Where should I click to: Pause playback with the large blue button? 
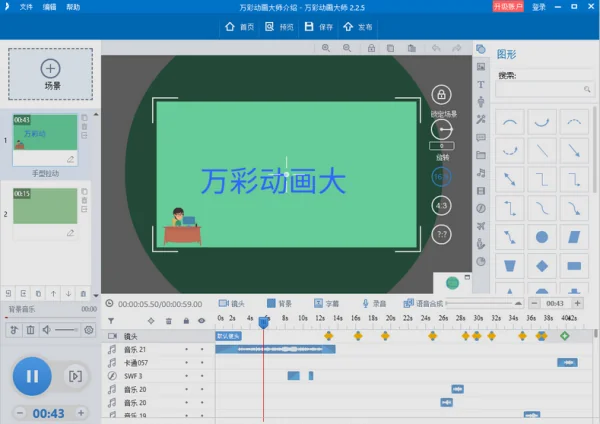point(32,376)
